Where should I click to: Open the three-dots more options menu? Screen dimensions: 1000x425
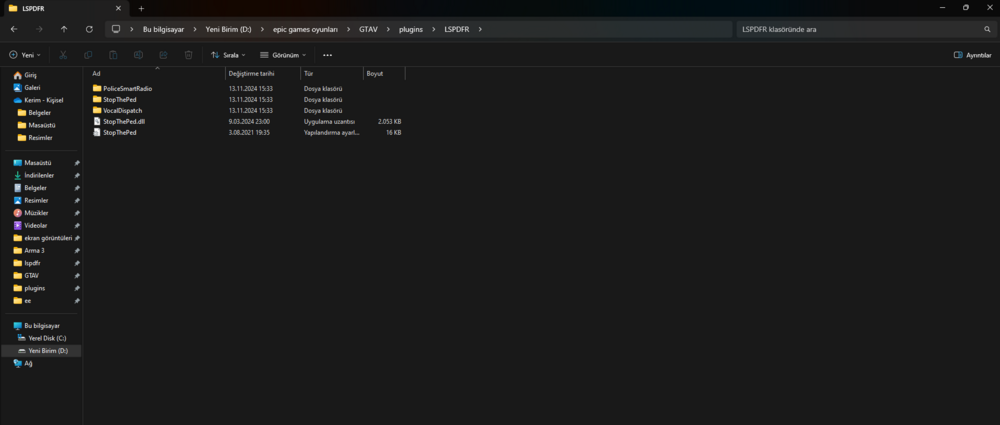tap(327, 55)
